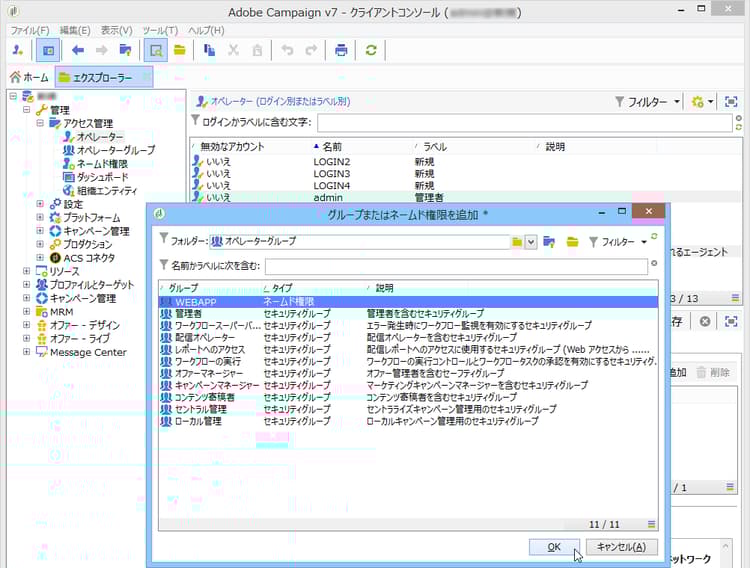Select the 管理者 group row in dialog
Viewport: 750px width, 568px height.
point(408,313)
